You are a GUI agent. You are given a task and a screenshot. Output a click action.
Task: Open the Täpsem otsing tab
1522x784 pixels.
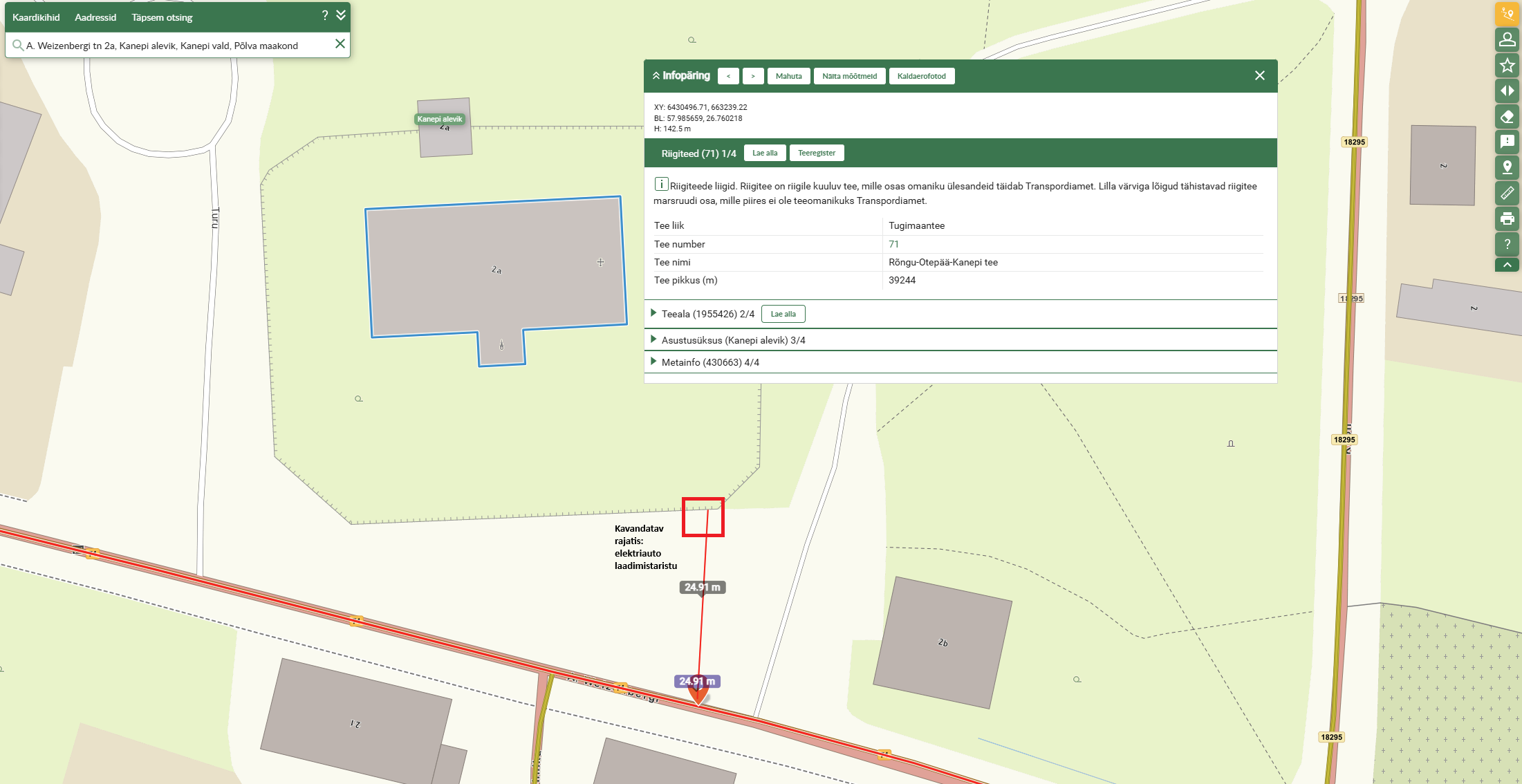pos(162,17)
